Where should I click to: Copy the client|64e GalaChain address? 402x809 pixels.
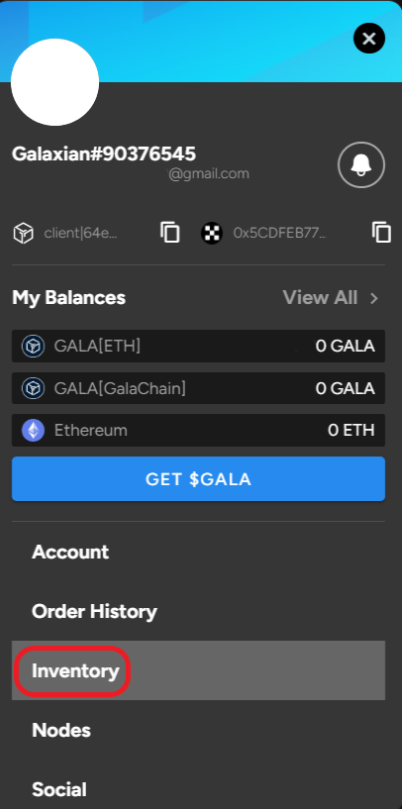tap(170, 233)
